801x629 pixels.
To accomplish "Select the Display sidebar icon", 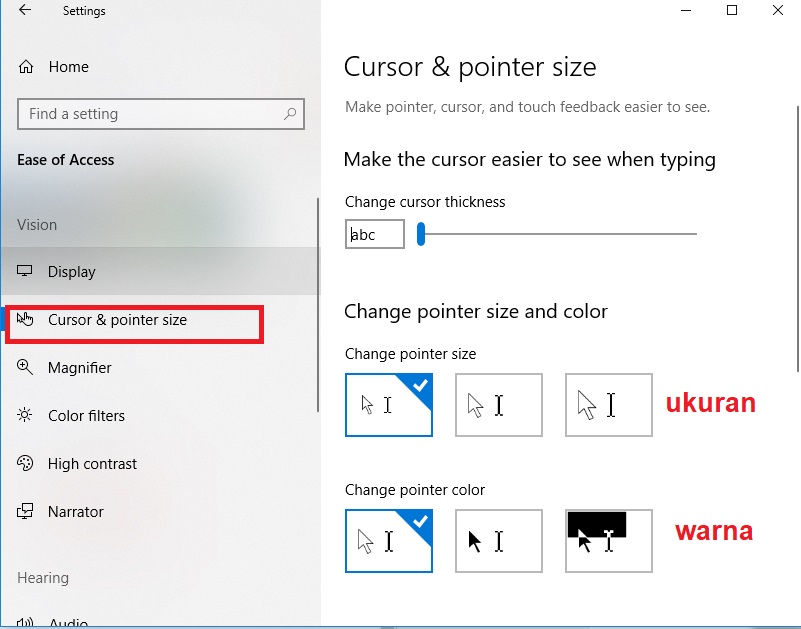I will pyautogui.click(x=23, y=271).
